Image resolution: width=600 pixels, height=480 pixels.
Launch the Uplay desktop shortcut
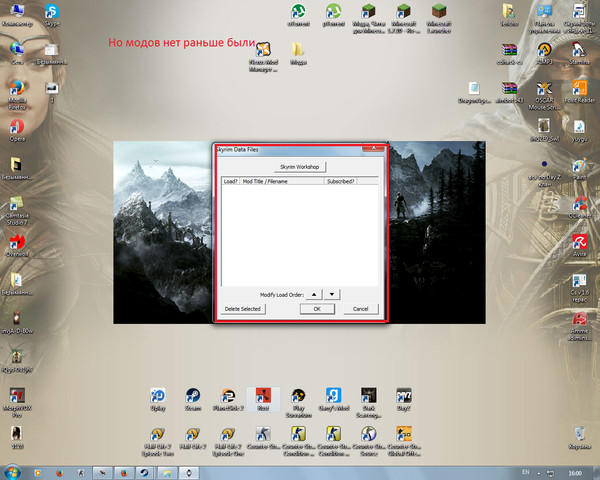coord(158,400)
